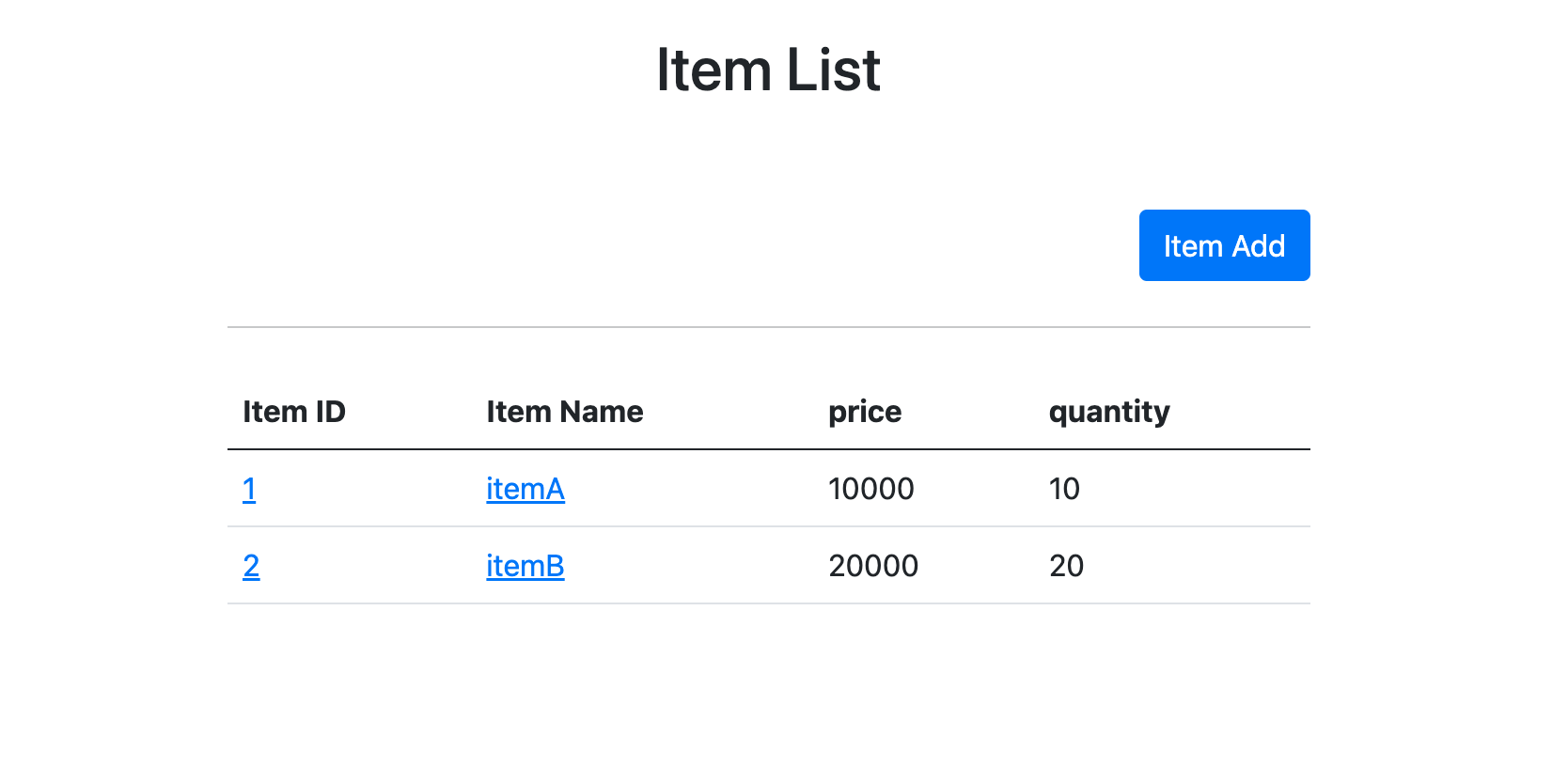Image resolution: width=1568 pixels, height=767 pixels.
Task: Click the Item Name column header
Action: pos(564,412)
